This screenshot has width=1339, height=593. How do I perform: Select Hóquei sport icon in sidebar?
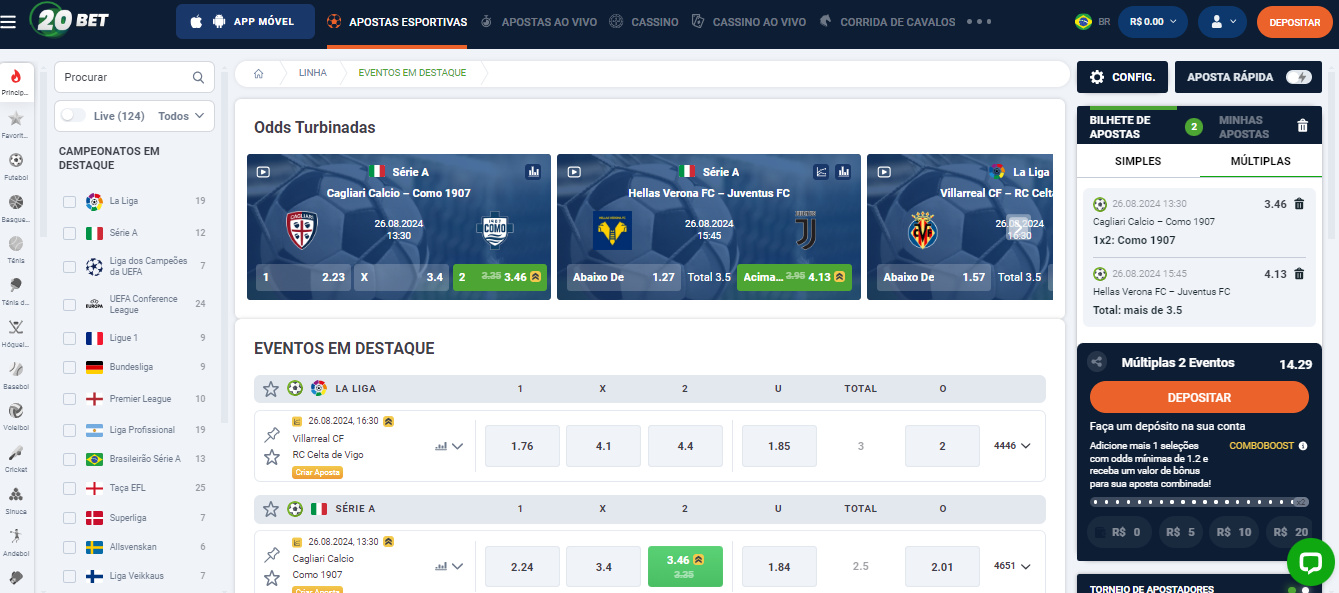pos(16,327)
